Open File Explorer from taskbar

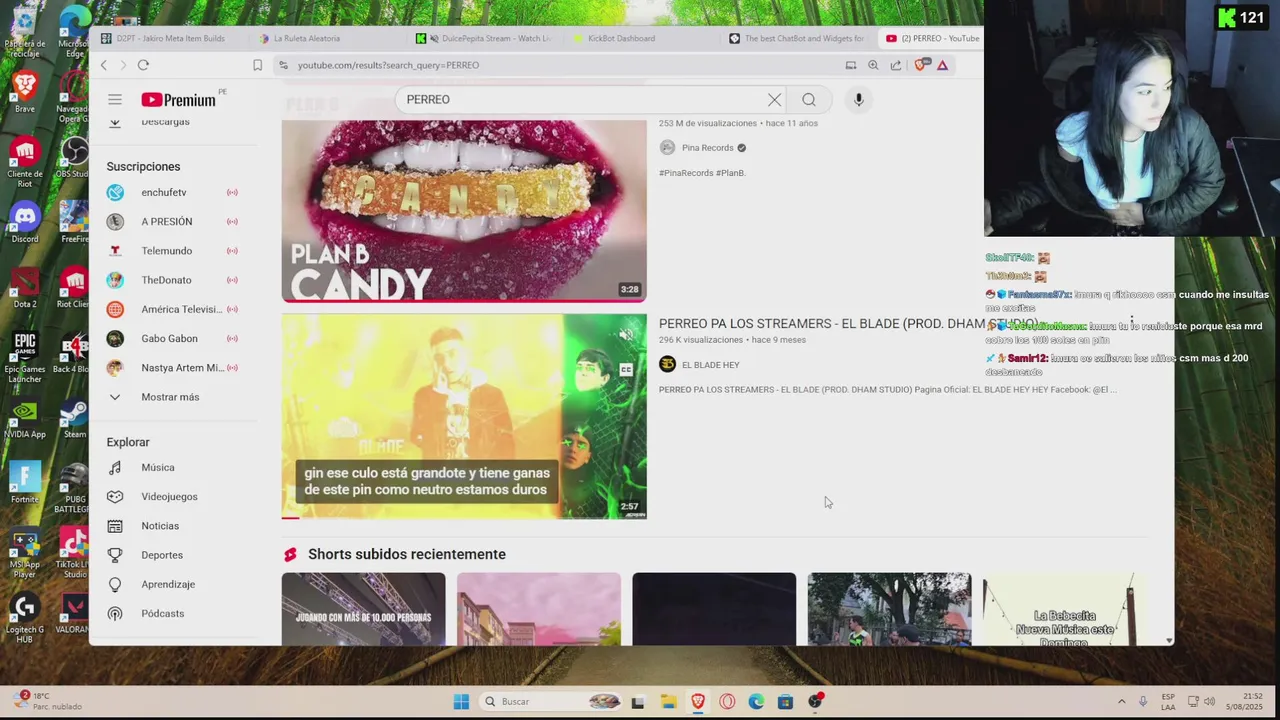[668, 702]
